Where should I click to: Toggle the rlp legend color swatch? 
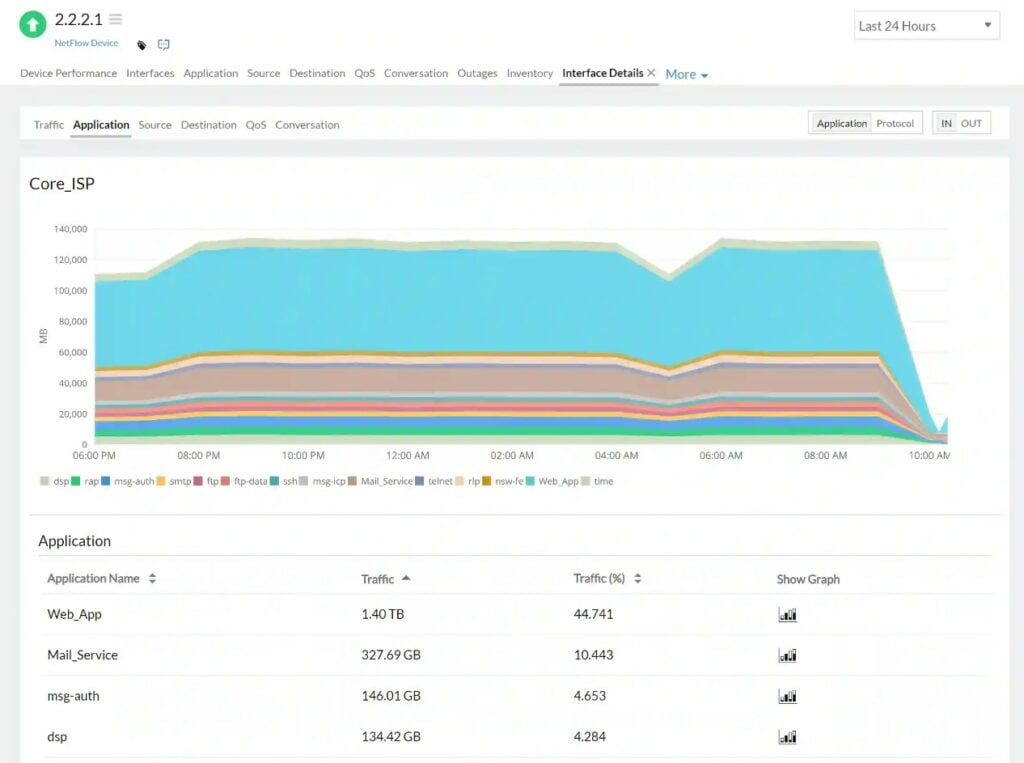tap(460, 481)
